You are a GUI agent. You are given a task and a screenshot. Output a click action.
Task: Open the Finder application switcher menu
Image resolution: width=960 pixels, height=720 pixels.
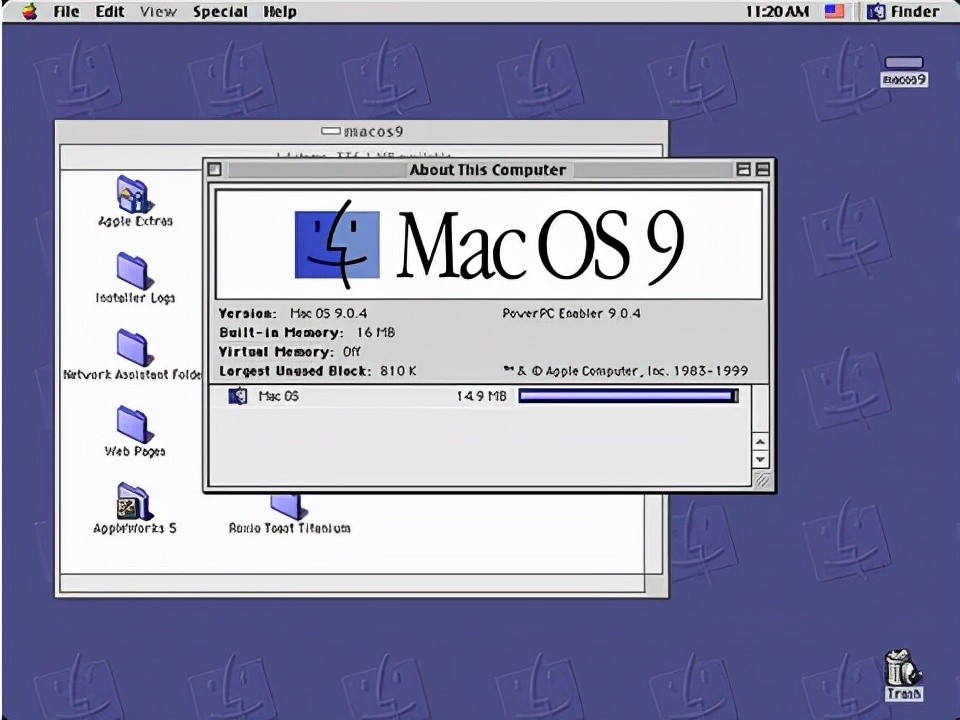(x=903, y=12)
